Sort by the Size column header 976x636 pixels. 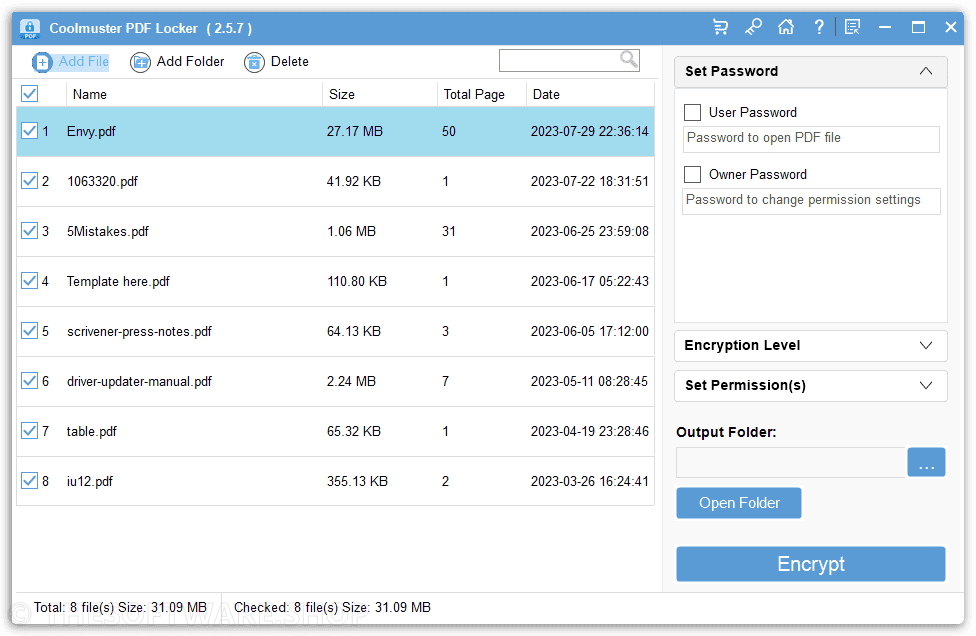point(342,94)
